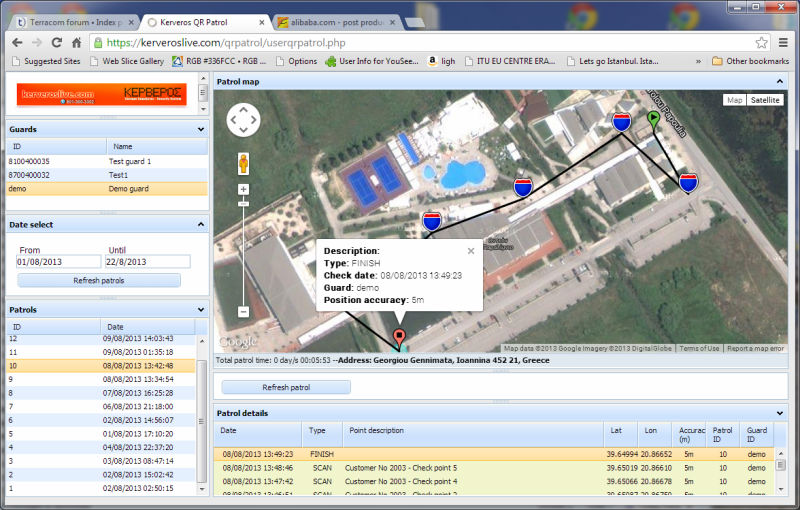Zoom out the map with minus button
This screenshot has width=800, height=510.
tap(243, 312)
